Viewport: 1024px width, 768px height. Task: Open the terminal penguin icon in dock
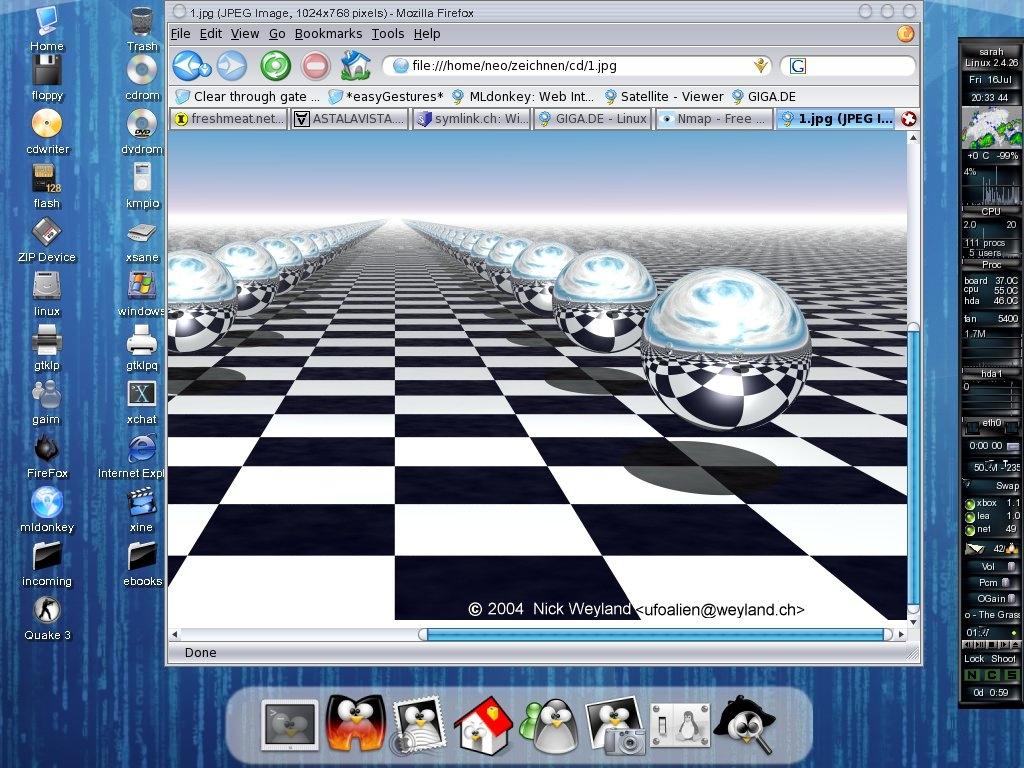[x=290, y=724]
